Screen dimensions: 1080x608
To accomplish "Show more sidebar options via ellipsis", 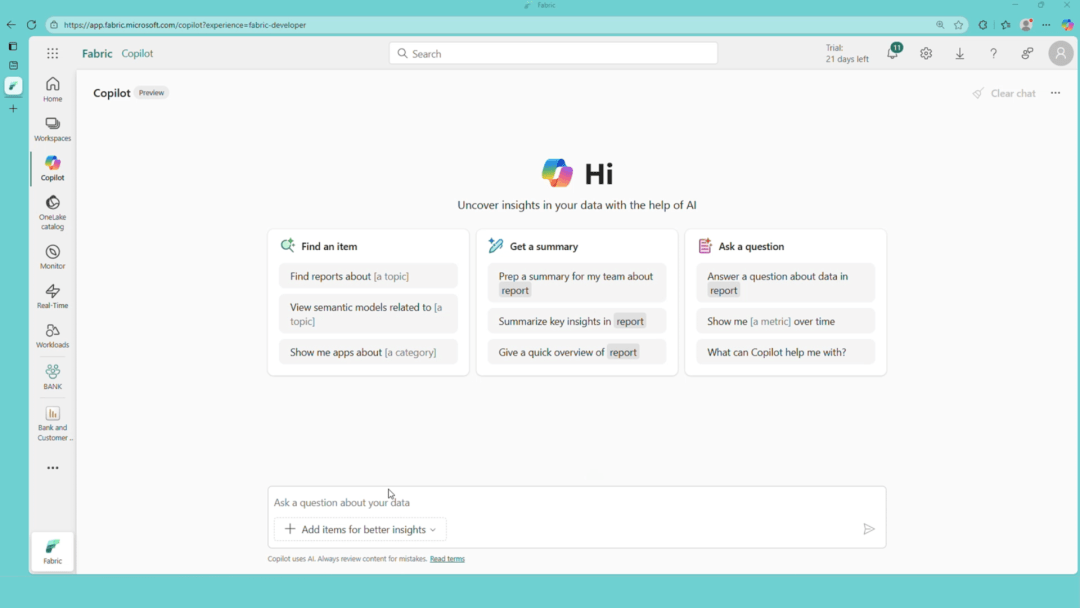I will pos(52,468).
